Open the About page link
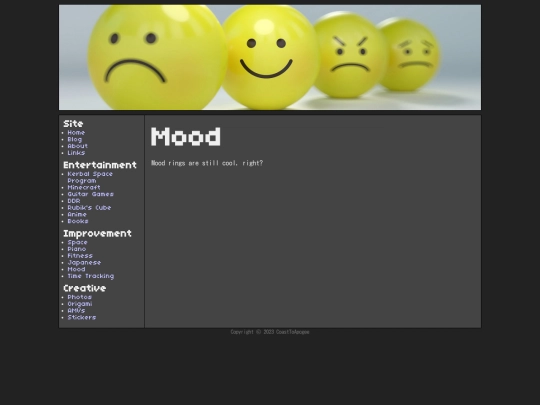Image resolution: width=540 pixels, height=405 pixels. 77,146
